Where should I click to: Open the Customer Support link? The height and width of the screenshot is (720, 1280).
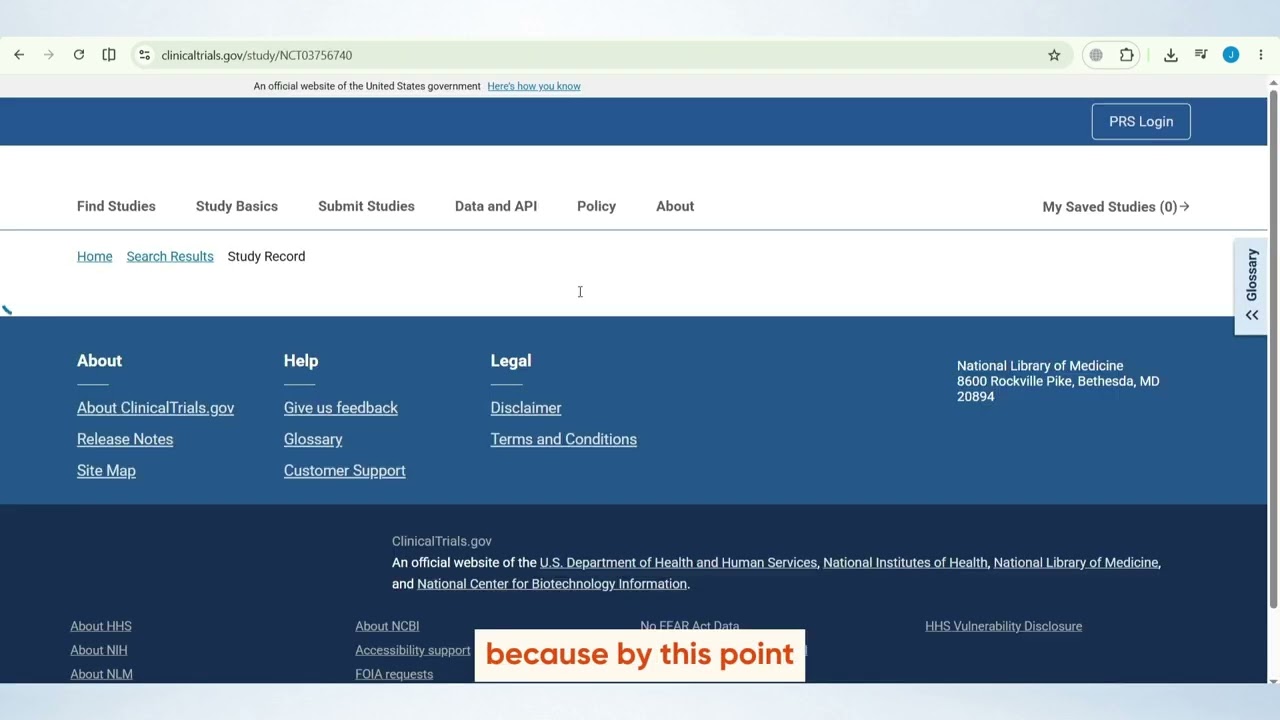(x=345, y=470)
